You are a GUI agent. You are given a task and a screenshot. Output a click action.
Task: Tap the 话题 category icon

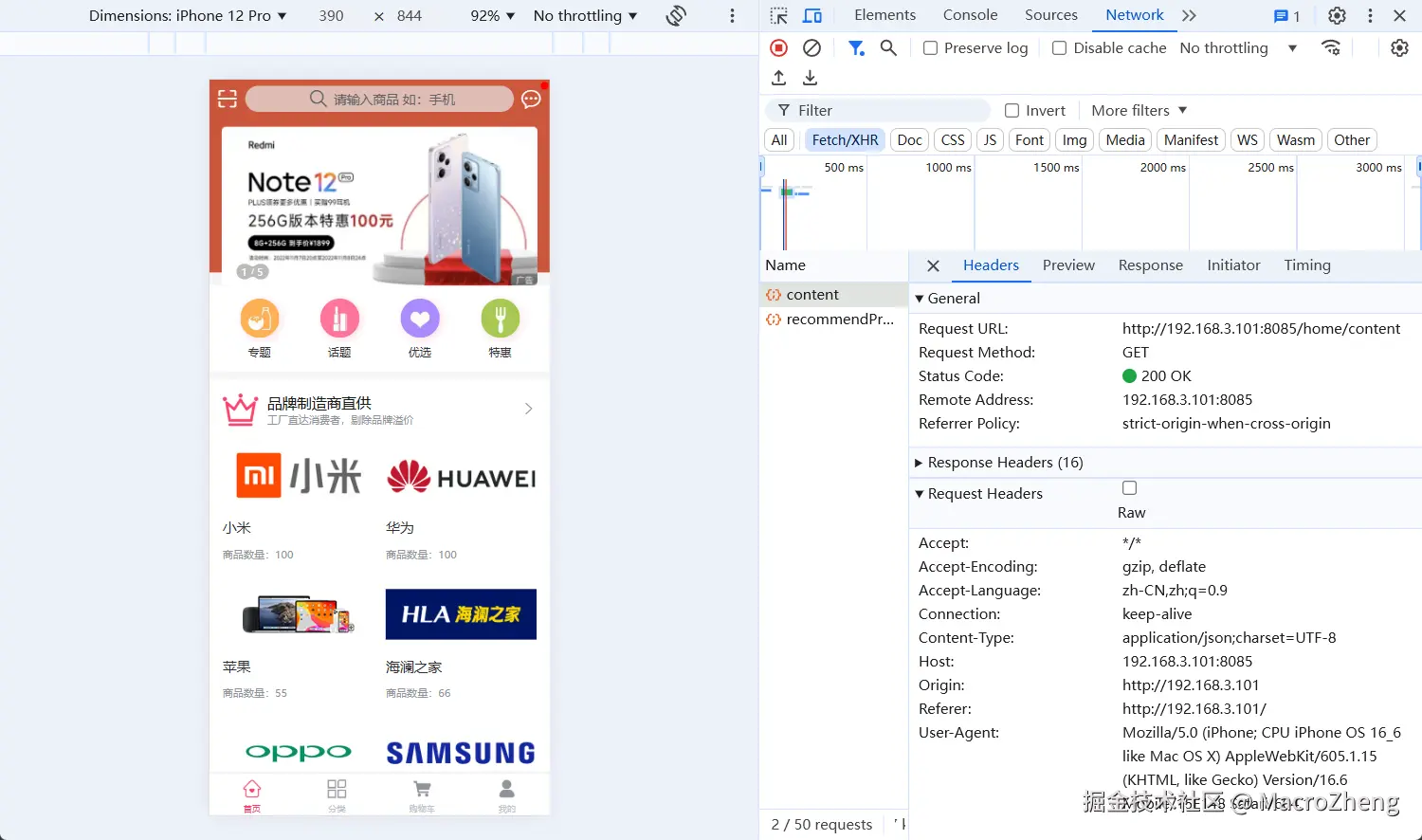[339, 319]
